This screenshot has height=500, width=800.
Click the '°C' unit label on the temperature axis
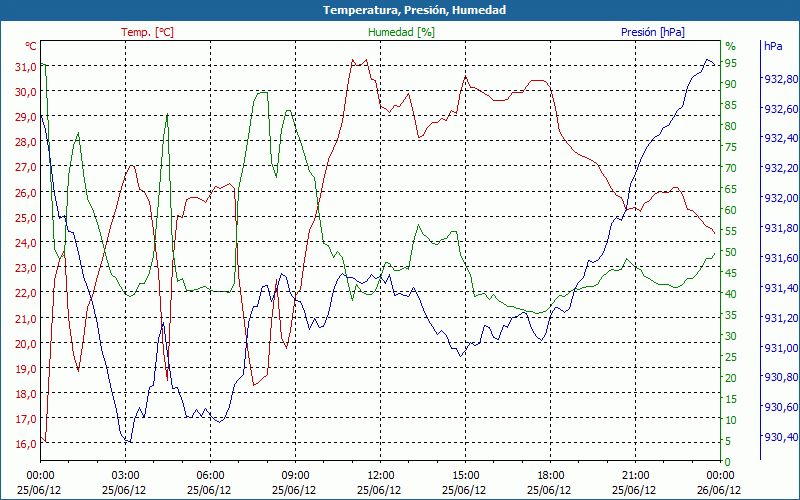point(31,46)
